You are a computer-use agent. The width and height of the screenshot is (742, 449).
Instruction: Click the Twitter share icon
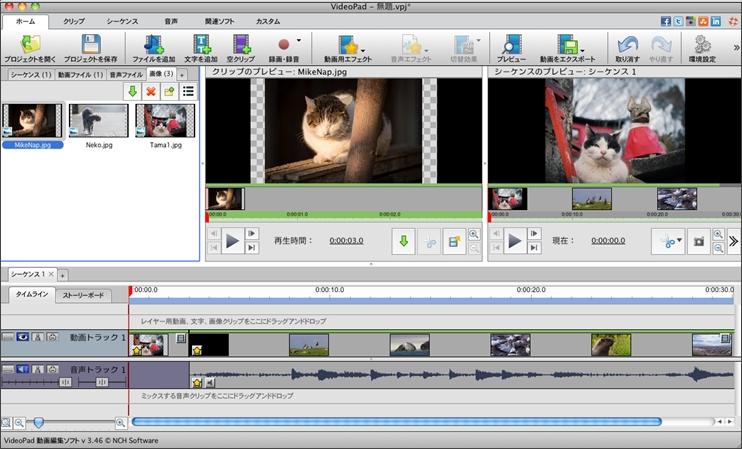pyautogui.click(x=678, y=21)
